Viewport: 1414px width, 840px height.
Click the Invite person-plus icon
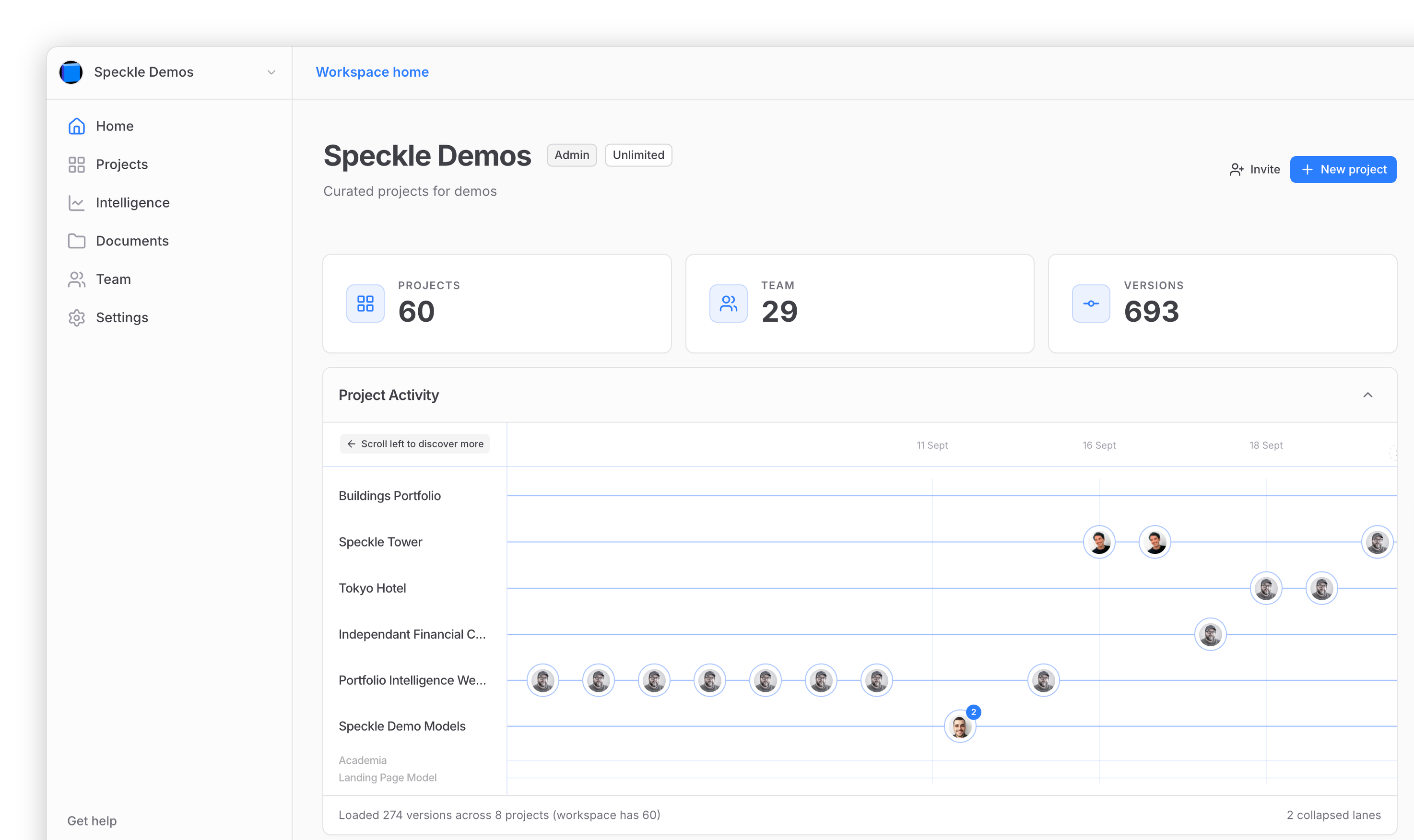pyautogui.click(x=1236, y=170)
